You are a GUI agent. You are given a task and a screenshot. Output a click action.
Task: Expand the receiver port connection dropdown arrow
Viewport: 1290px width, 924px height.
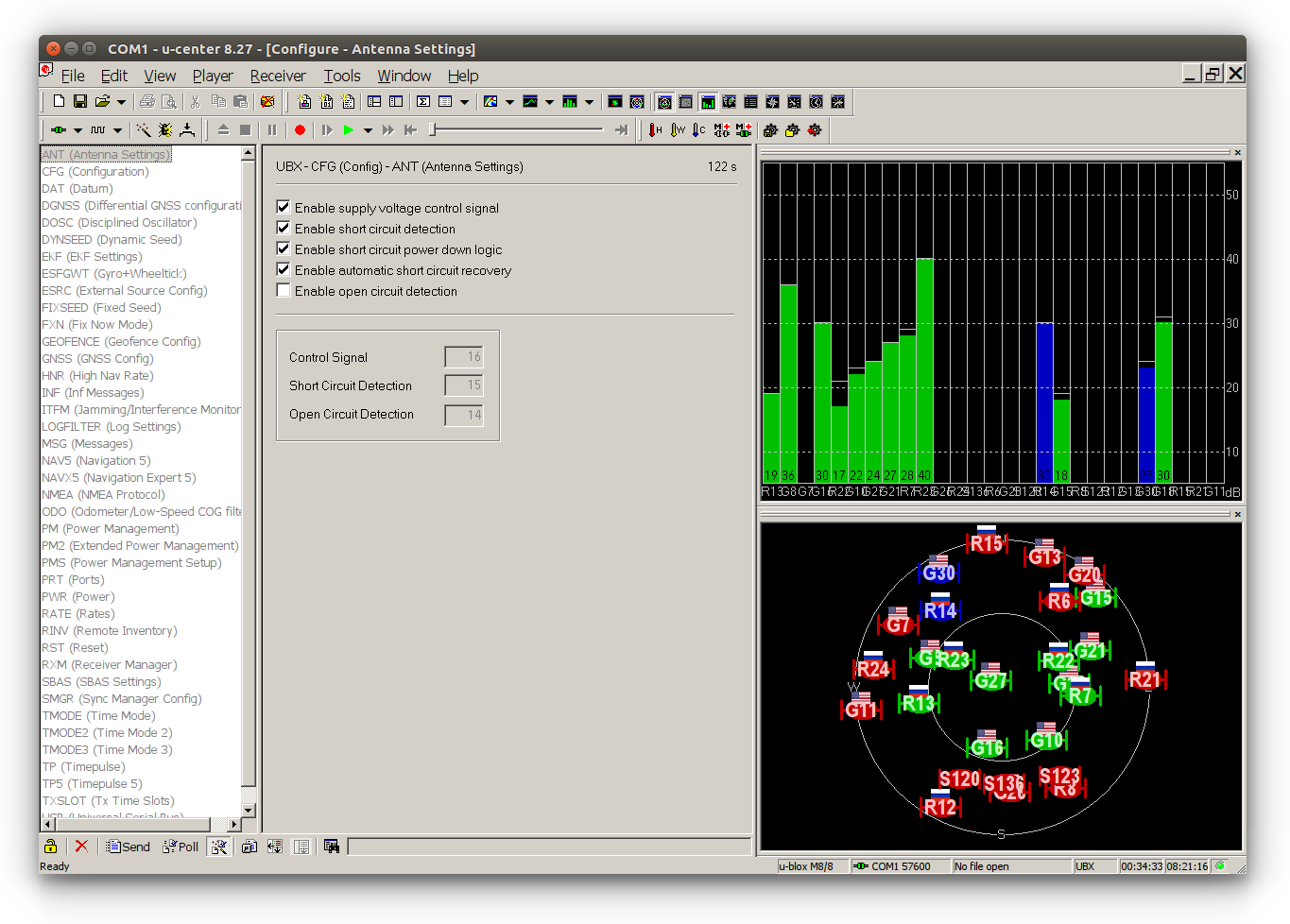click(x=77, y=130)
